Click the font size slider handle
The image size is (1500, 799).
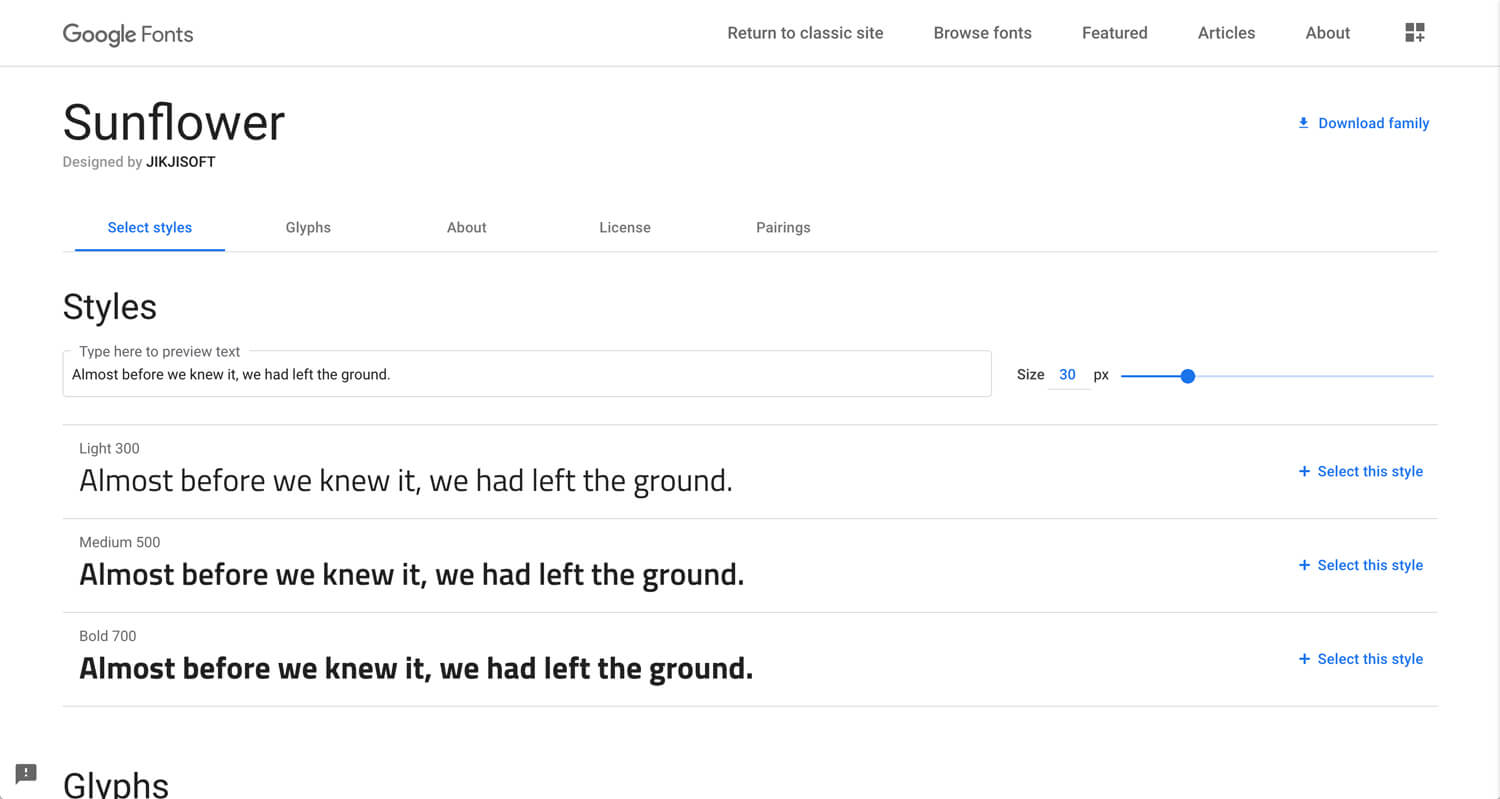click(1187, 376)
